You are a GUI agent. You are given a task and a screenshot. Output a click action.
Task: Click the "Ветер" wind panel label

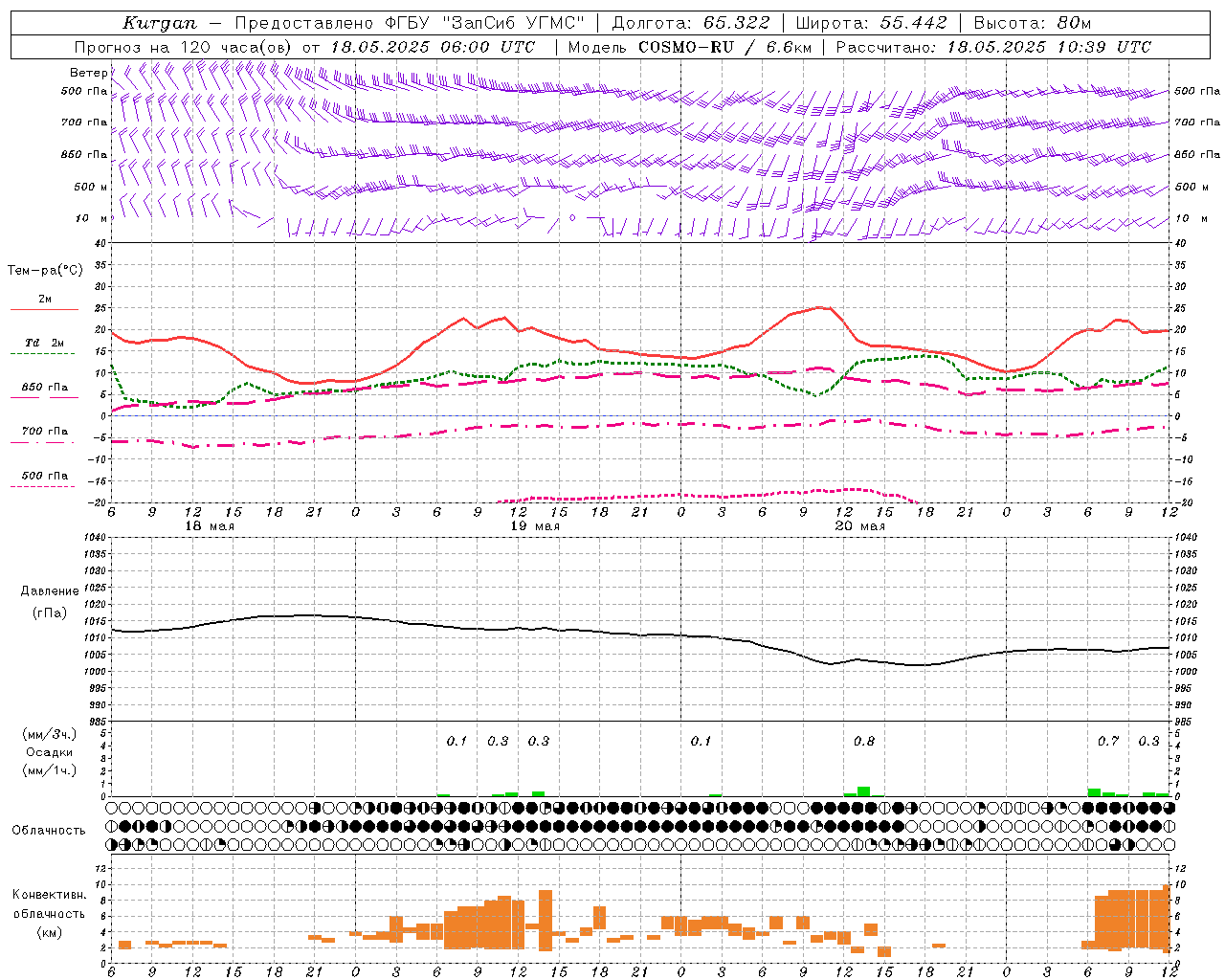click(x=89, y=73)
